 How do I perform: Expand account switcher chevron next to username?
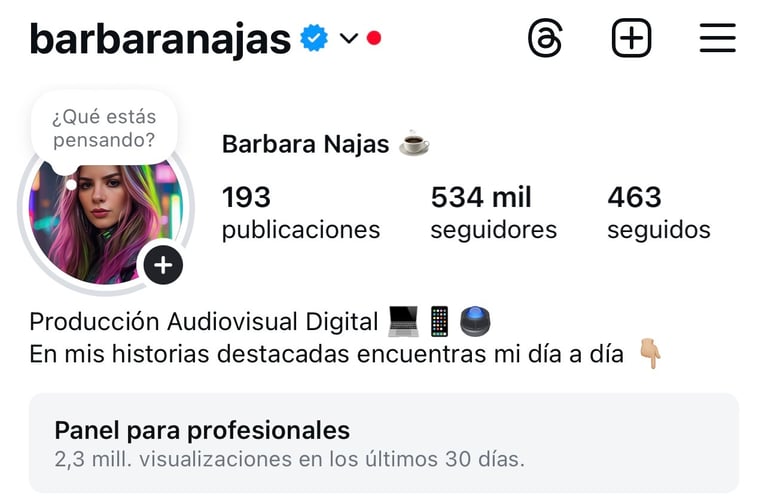[x=349, y=38]
